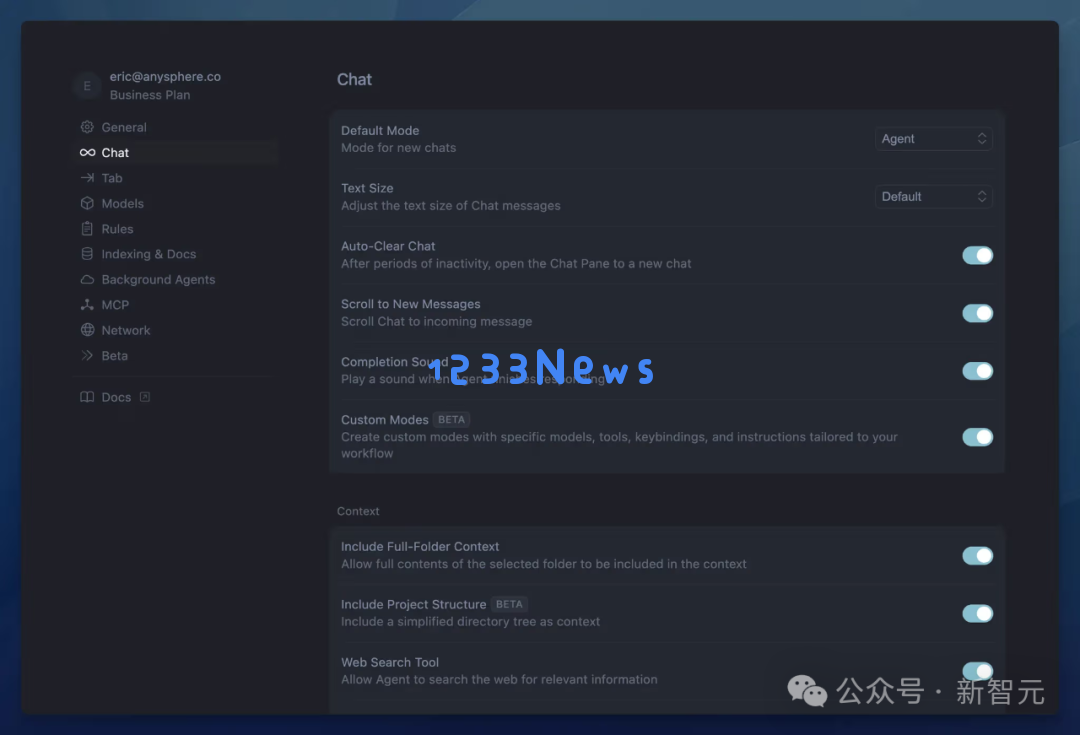
Task: Click the eric@anysphere.co account email
Action: click(x=165, y=76)
